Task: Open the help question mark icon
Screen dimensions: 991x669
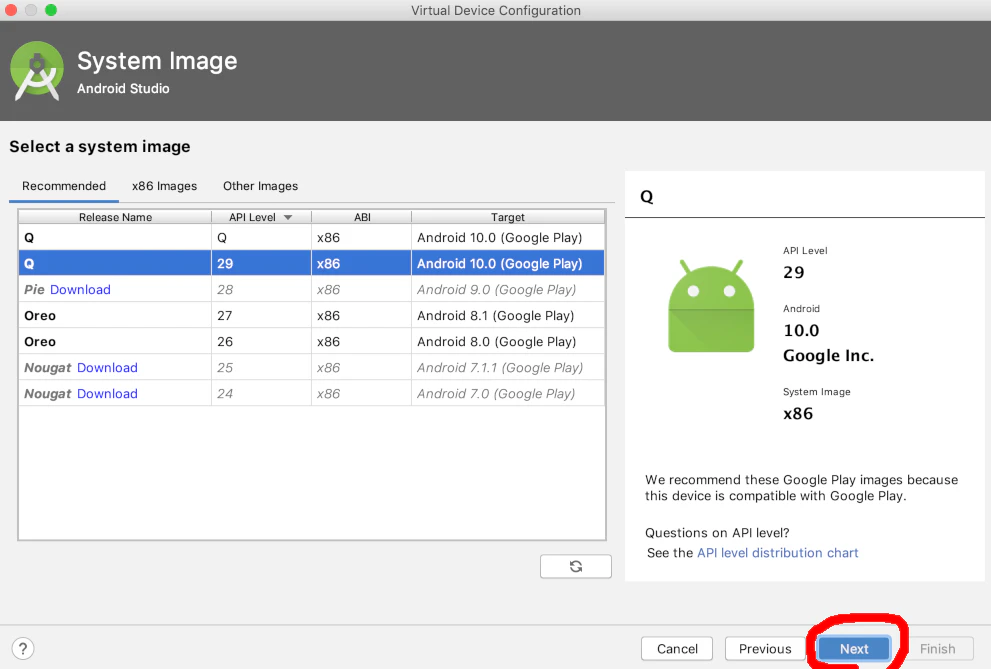Action: tap(23, 649)
